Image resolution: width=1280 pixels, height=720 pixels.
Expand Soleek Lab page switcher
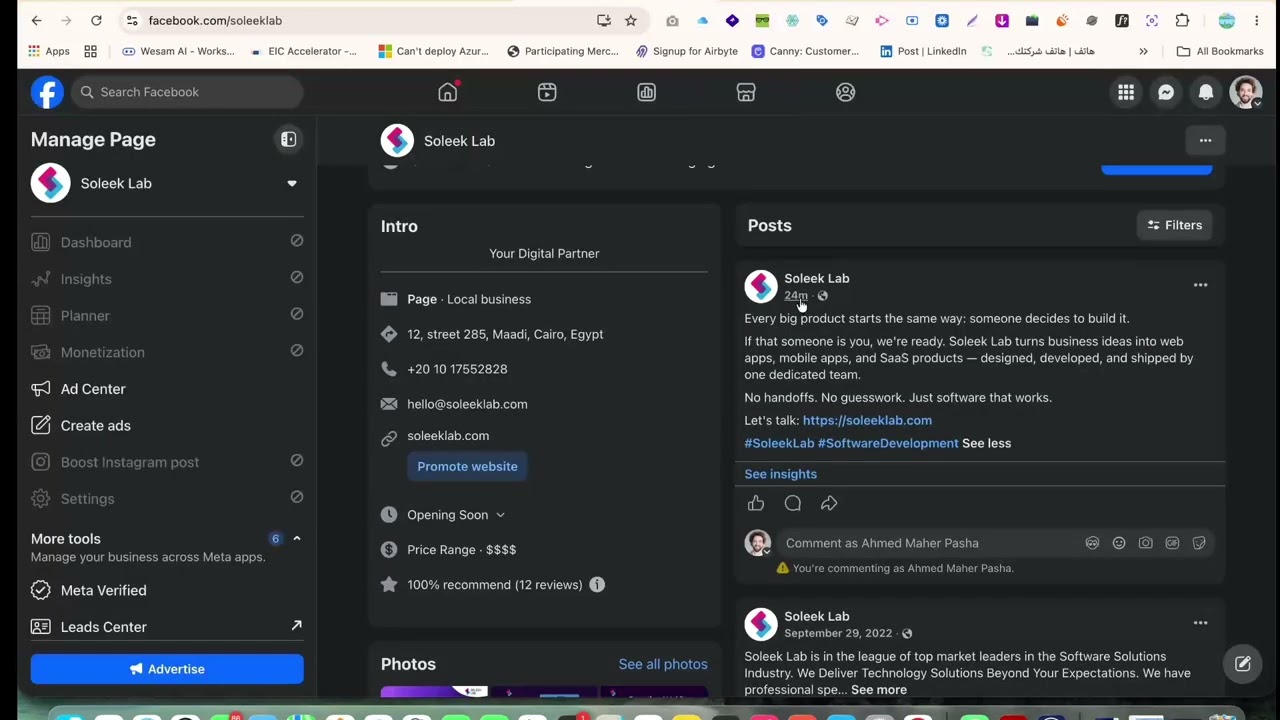click(x=292, y=183)
